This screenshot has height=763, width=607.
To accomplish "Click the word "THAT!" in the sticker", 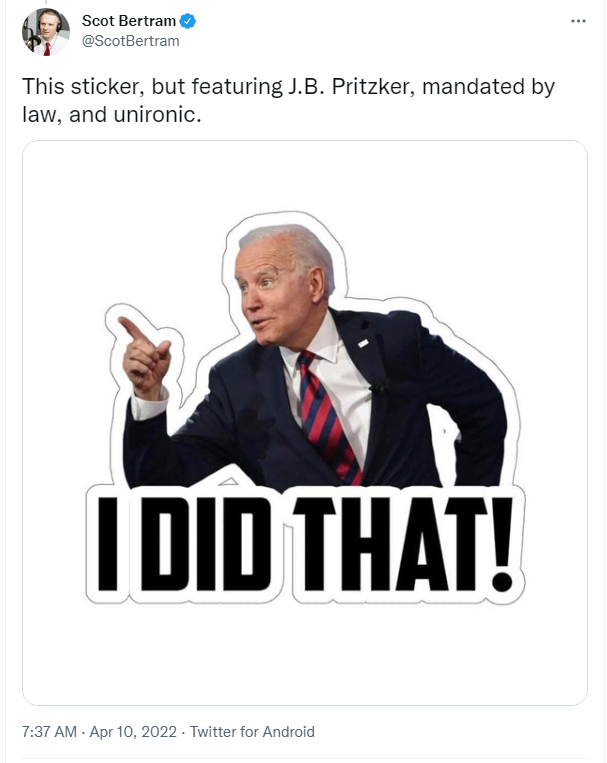I will point(404,545).
